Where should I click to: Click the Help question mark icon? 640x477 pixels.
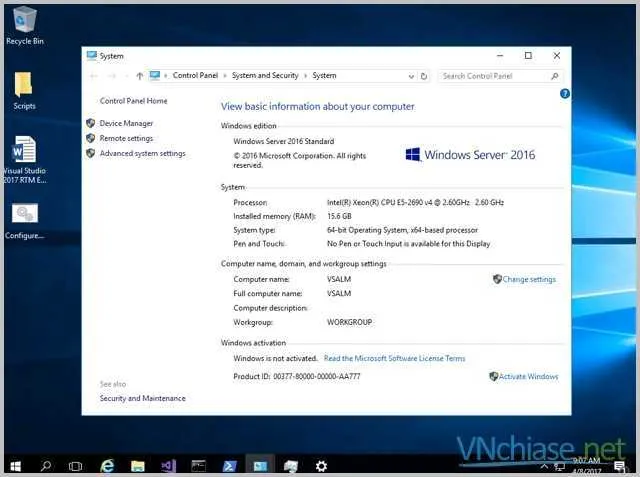point(565,94)
